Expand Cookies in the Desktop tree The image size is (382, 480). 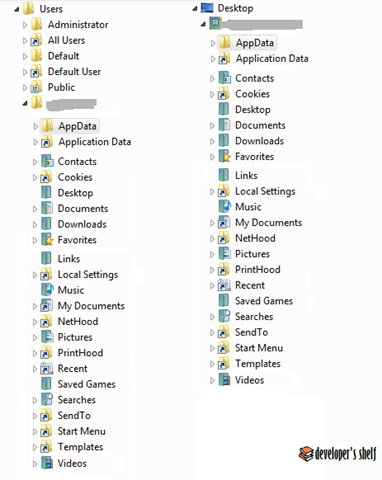click(212, 94)
